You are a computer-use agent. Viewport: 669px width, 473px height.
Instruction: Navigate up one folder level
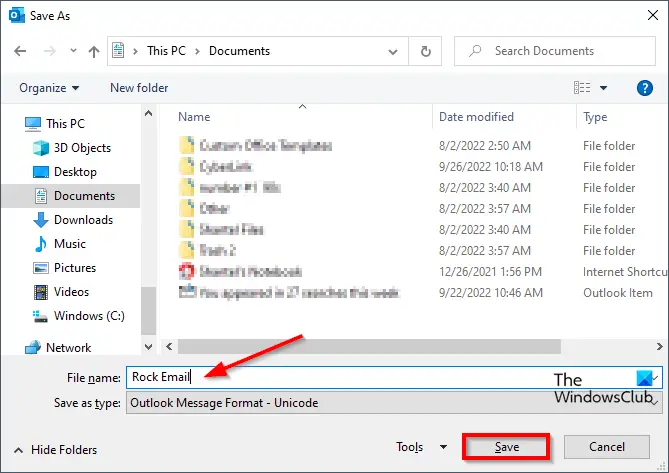click(93, 51)
